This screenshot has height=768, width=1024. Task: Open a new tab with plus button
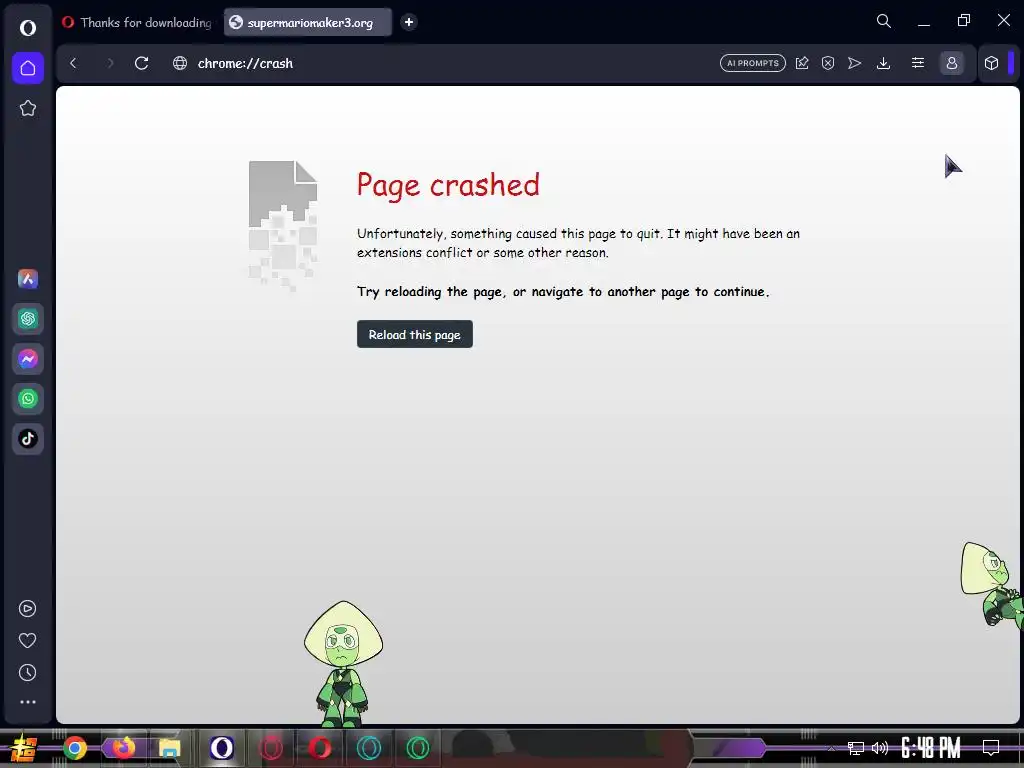[409, 22]
